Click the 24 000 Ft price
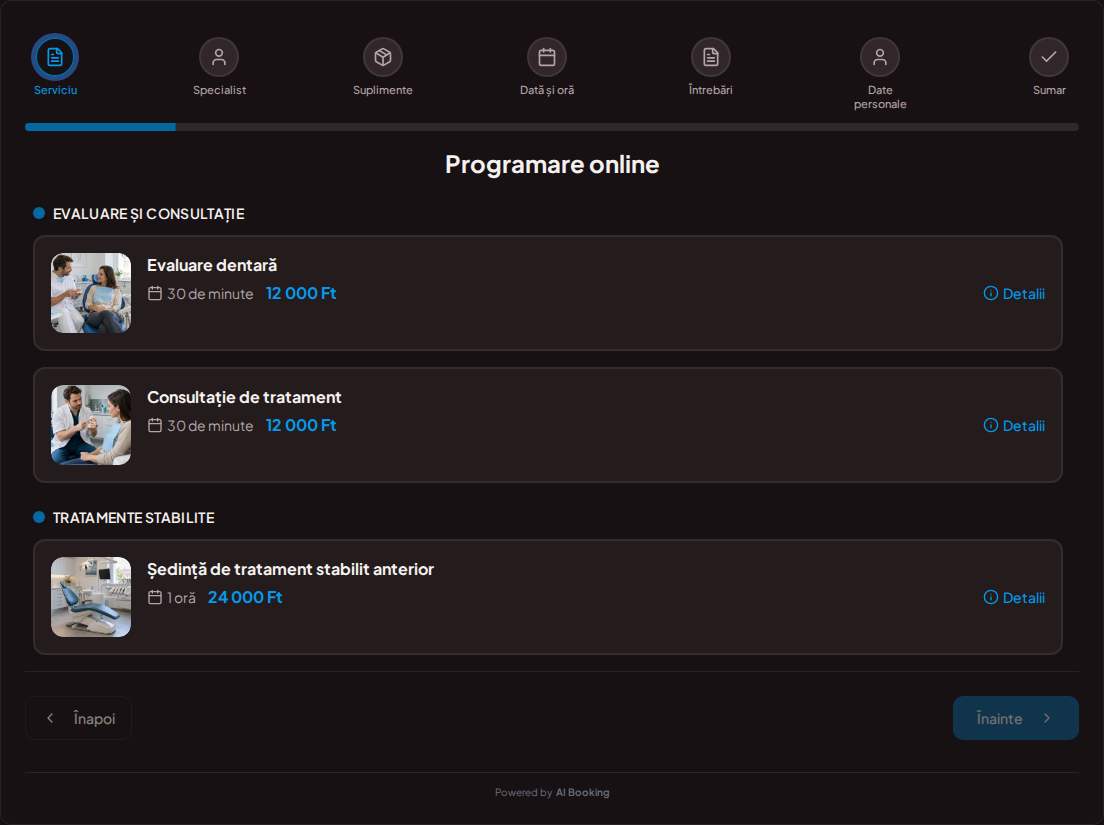Viewport: 1104px width, 825px height. tap(245, 598)
